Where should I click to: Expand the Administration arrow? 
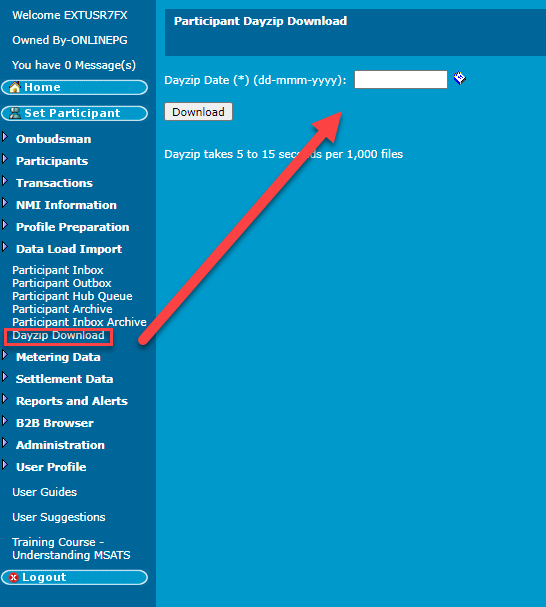click(5, 443)
